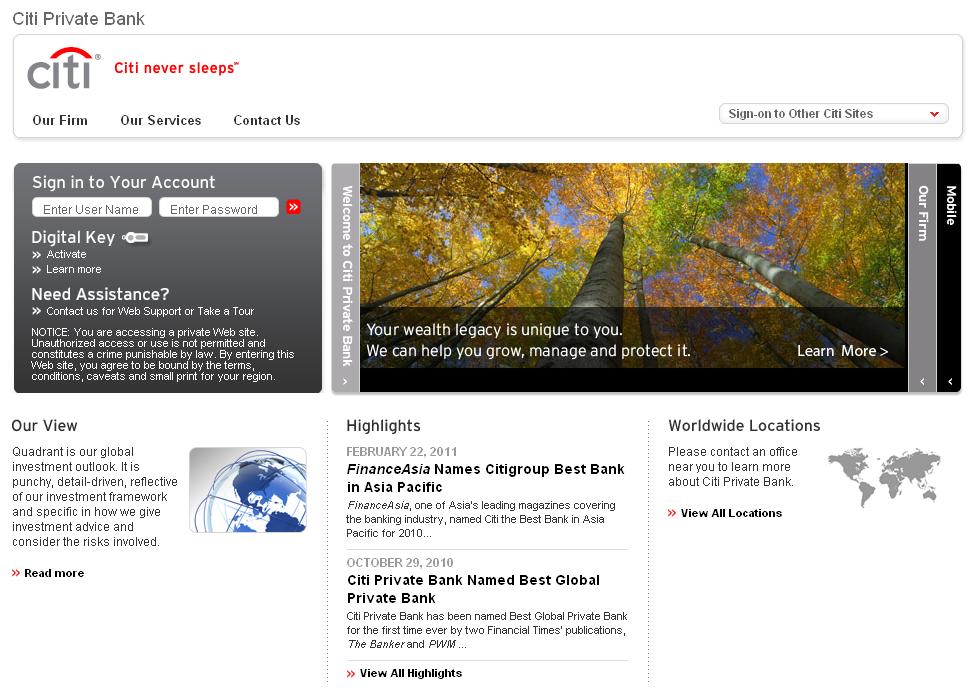Click the Need Assistance? heading

coord(100,294)
